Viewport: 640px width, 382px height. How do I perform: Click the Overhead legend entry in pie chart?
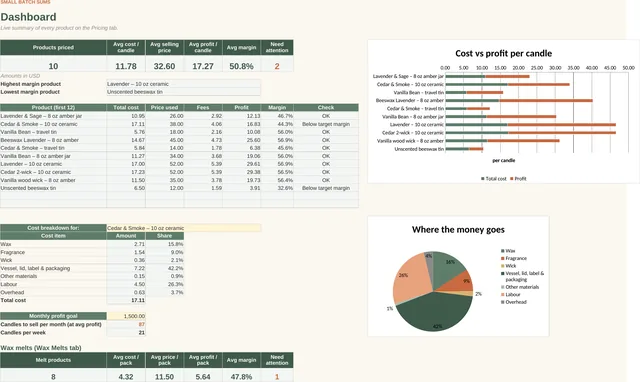click(x=514, y=302)
